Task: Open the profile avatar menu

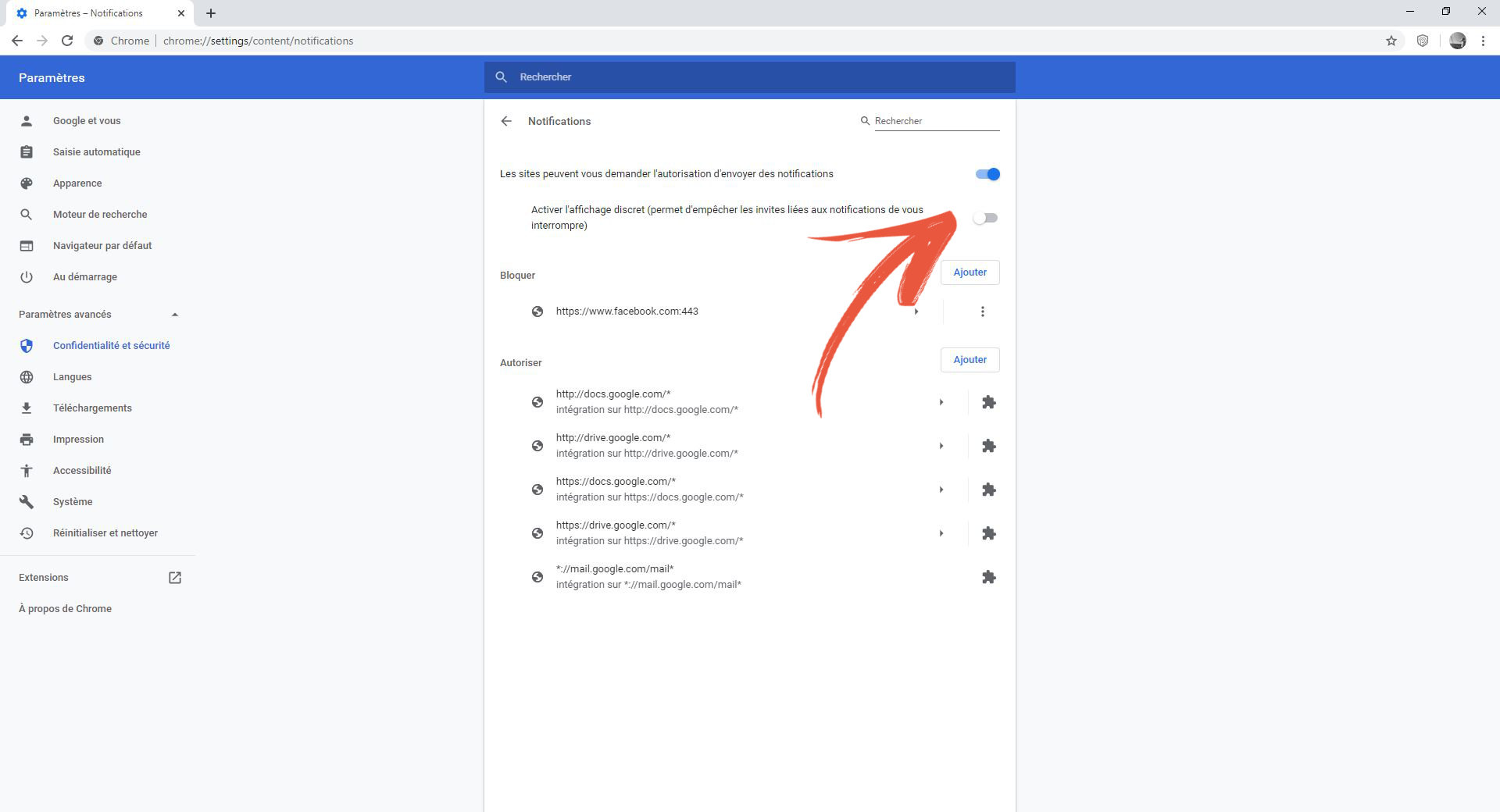Action: (1458, 41)
